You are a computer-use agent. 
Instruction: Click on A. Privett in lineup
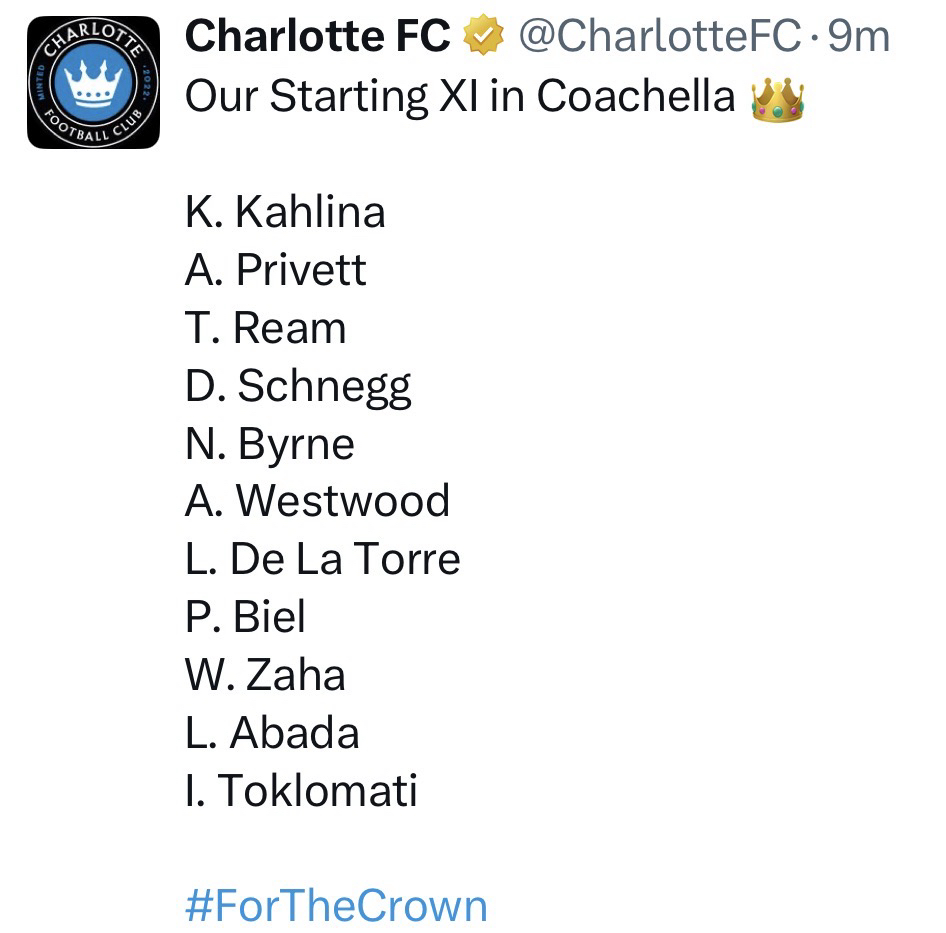(276, 270)
